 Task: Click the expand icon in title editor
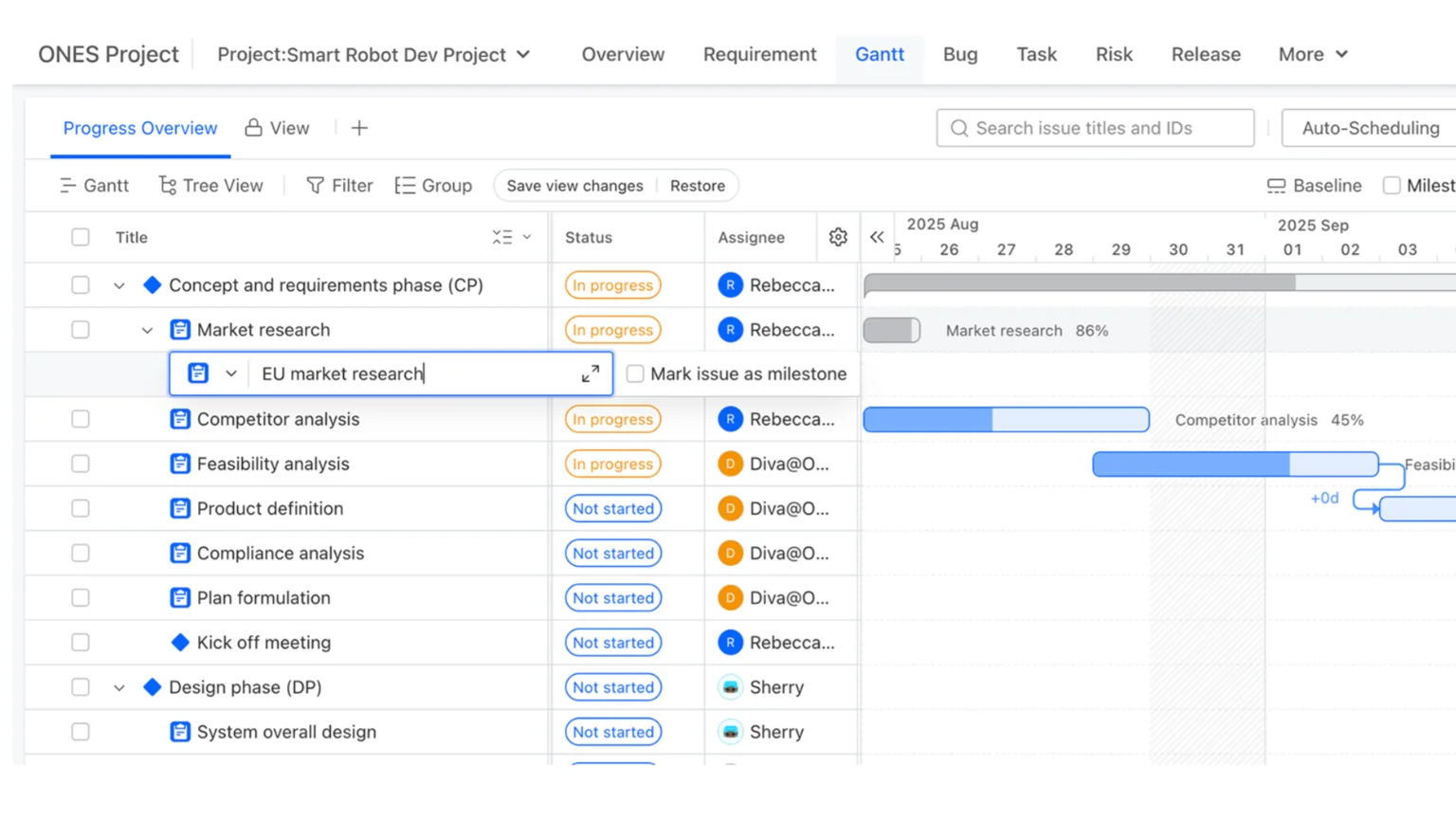591,374
